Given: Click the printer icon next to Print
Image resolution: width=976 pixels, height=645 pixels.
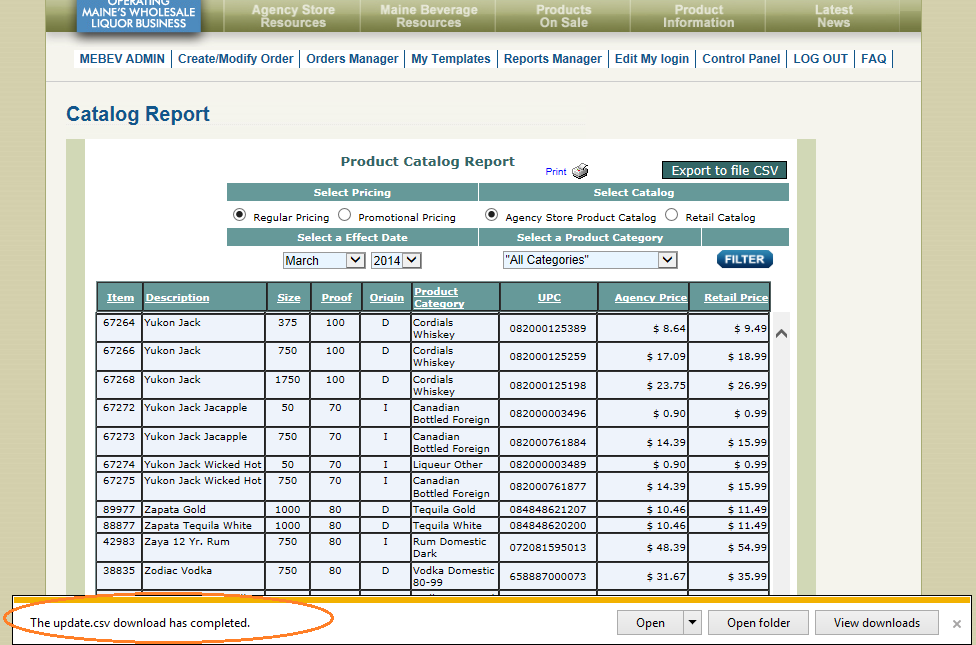Looking at the screenshot, I should [x=580, y=171].
